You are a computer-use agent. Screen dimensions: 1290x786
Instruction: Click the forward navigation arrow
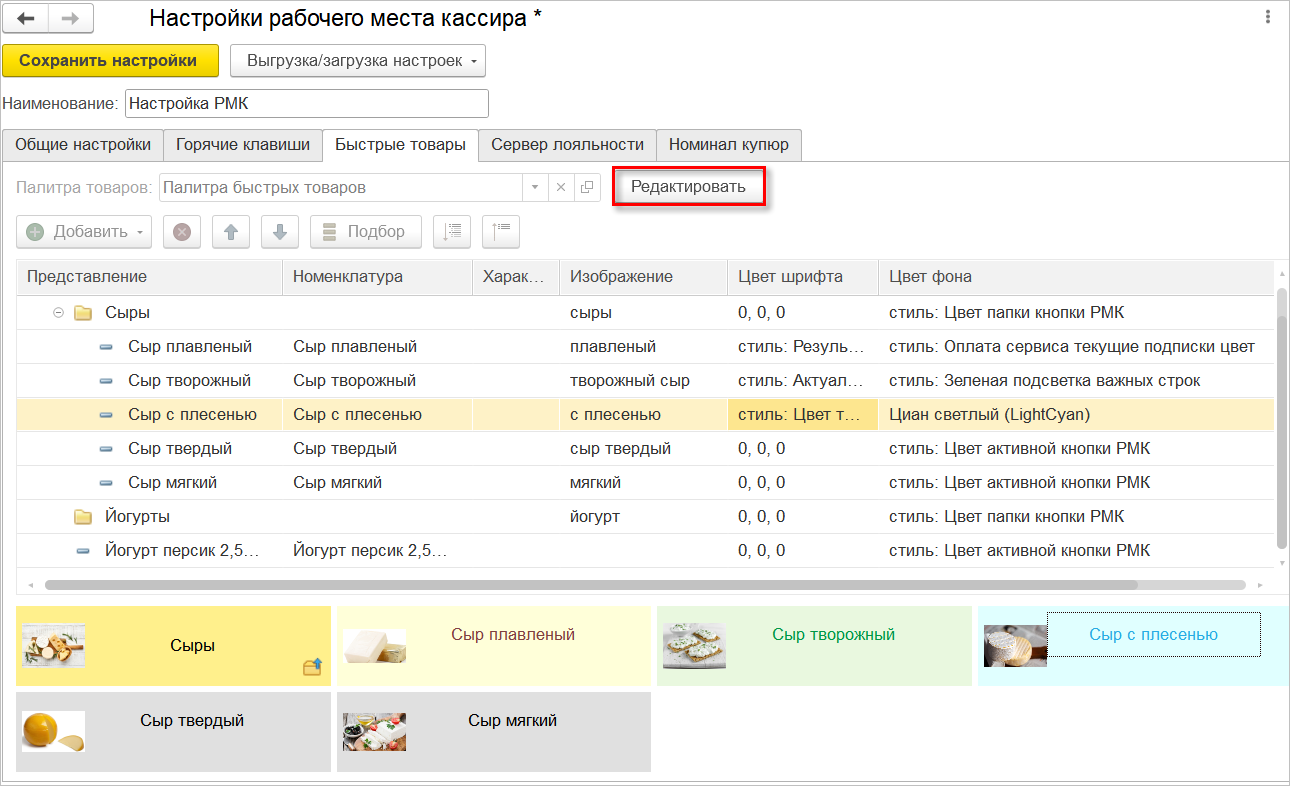(70, 18)
